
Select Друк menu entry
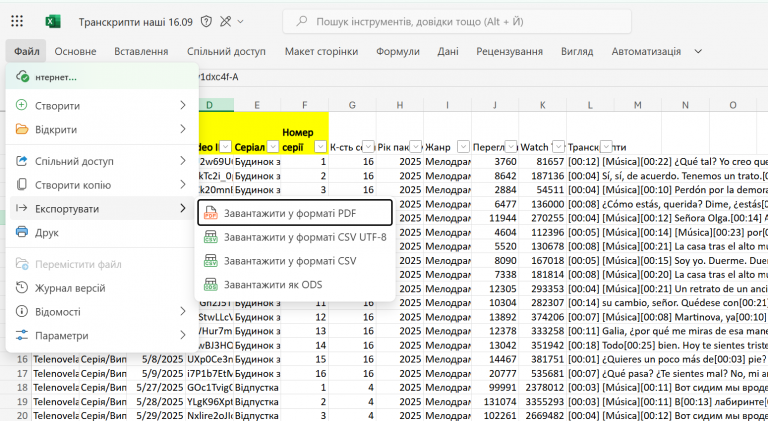(x=102, y=232)
